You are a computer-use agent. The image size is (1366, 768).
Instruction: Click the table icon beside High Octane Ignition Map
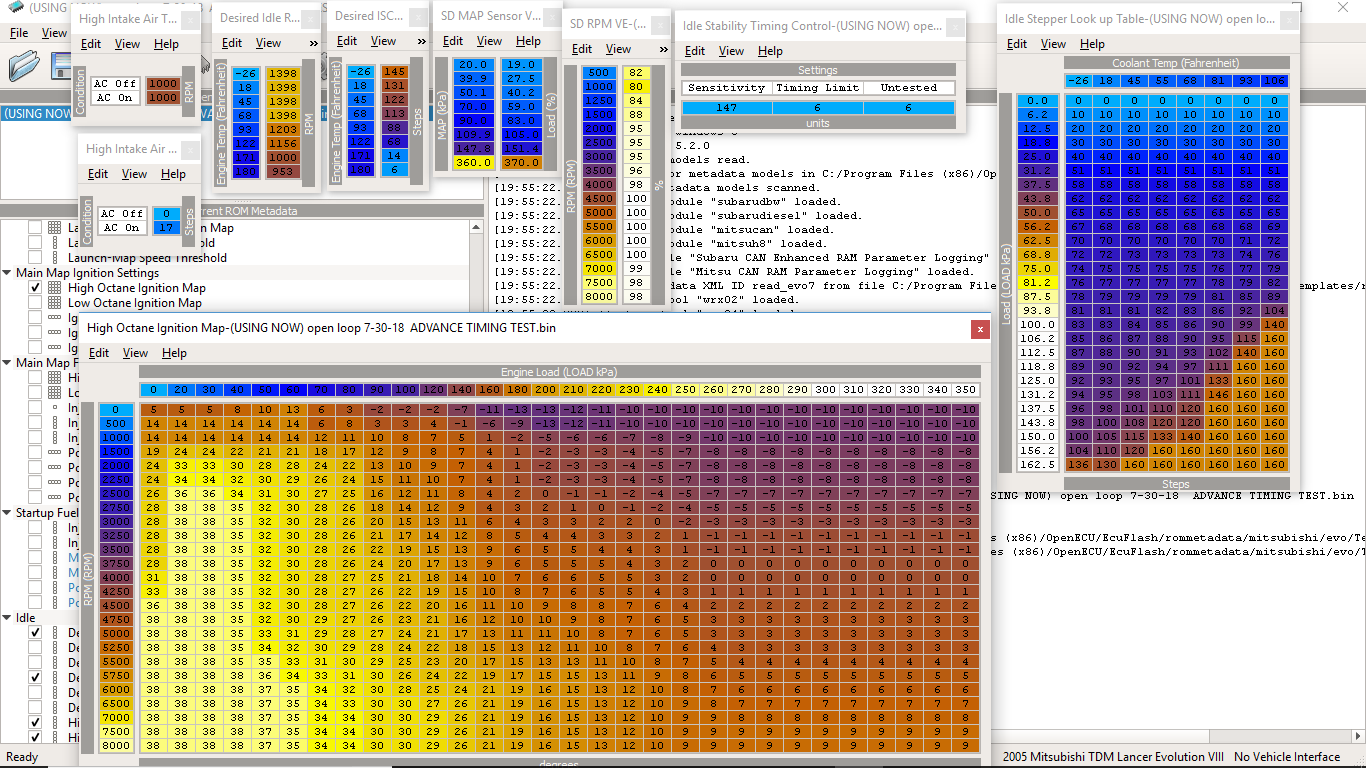click(55, 288)
